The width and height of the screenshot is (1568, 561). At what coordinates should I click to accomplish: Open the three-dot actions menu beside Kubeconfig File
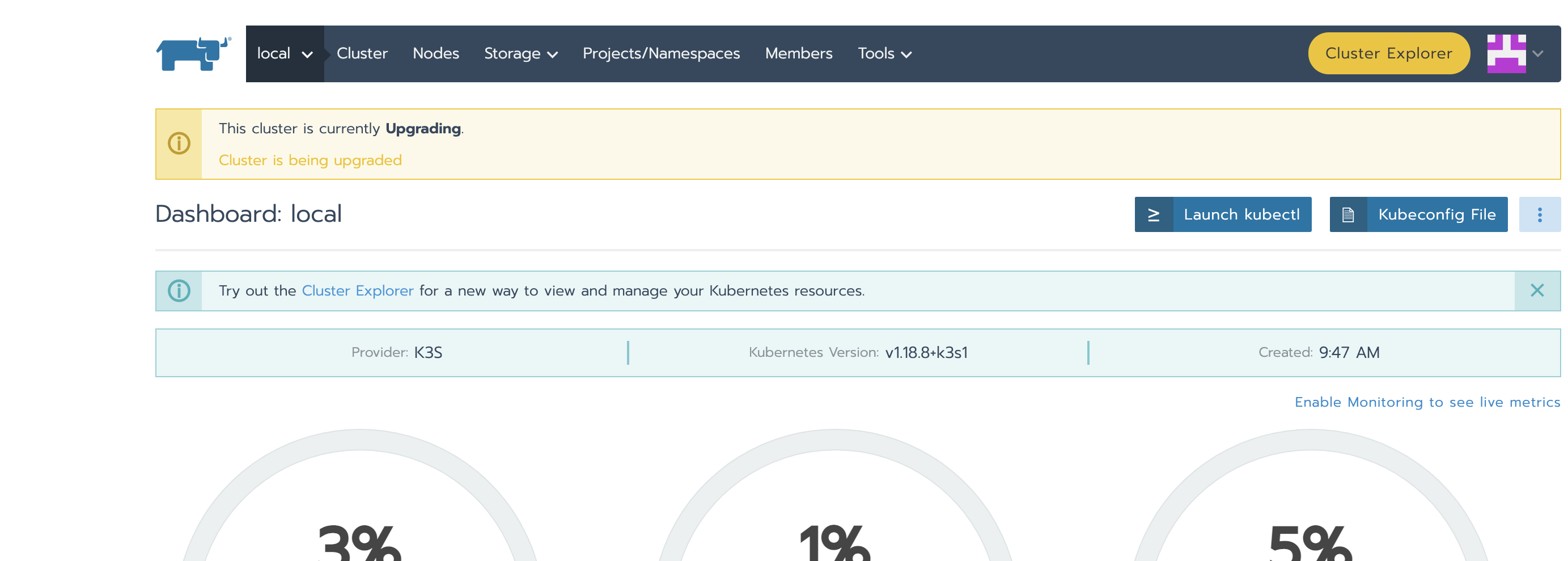coord(1540,214)
